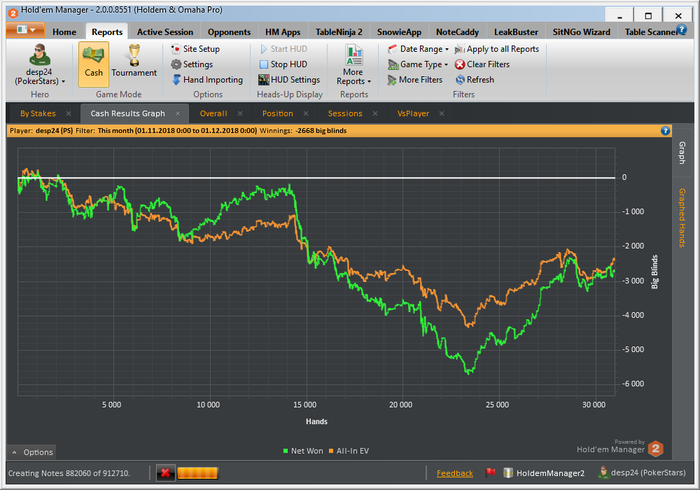Expand the Options panel

pyautogui.click(x=32, y=453)
